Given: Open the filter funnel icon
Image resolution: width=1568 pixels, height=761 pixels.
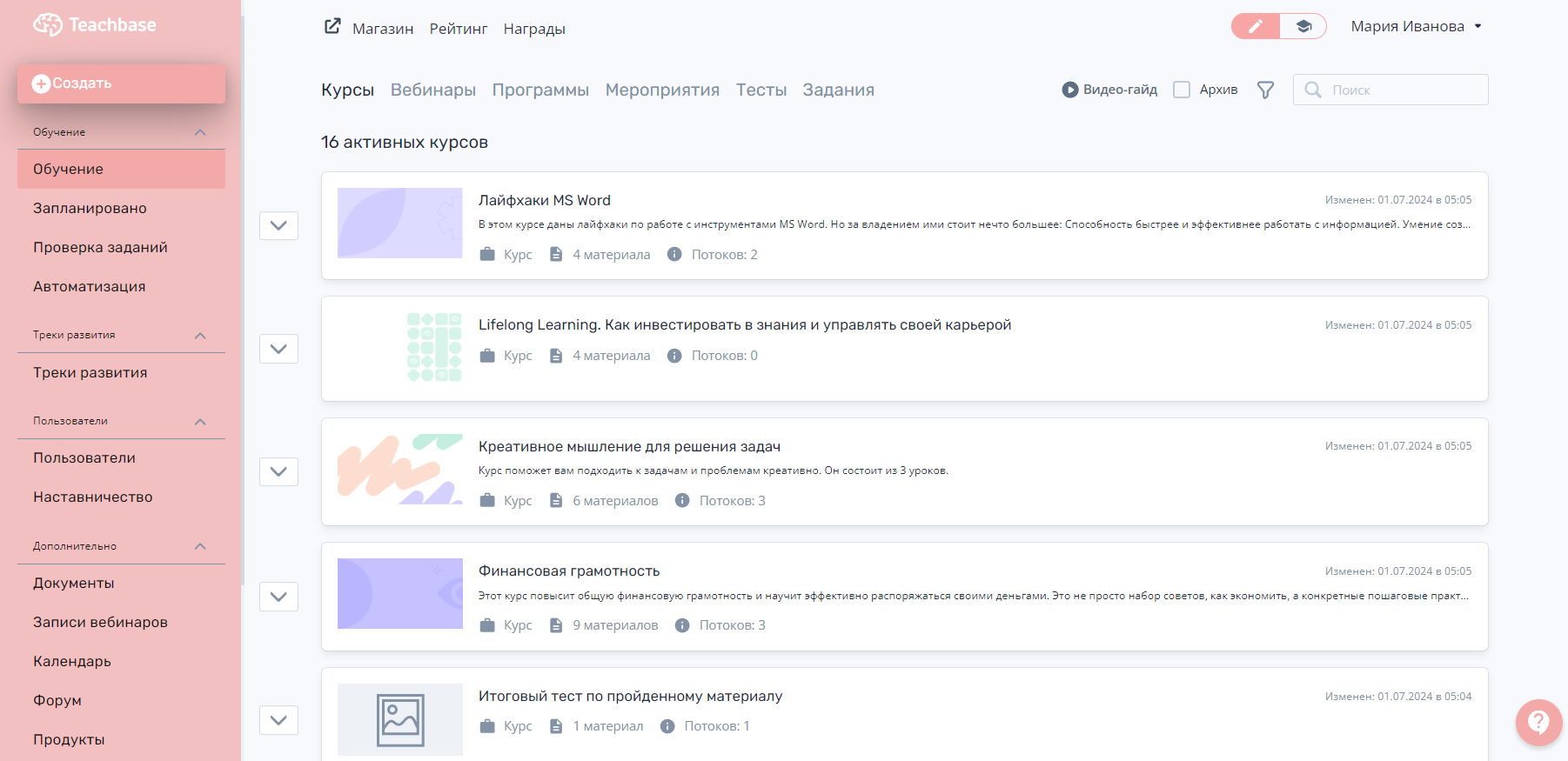Looking at the screenshot, I should 1265,90.
